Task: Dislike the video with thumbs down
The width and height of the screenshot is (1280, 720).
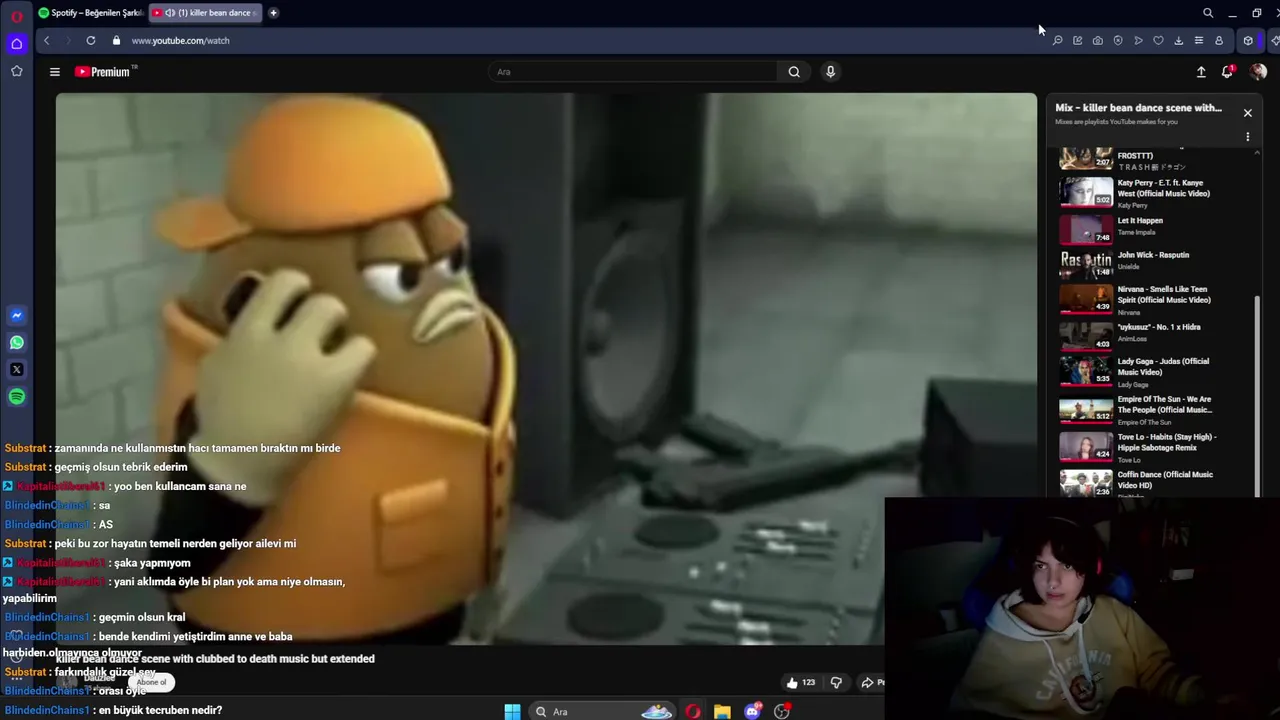Action: pyautogui.click(x=836, y=683)
